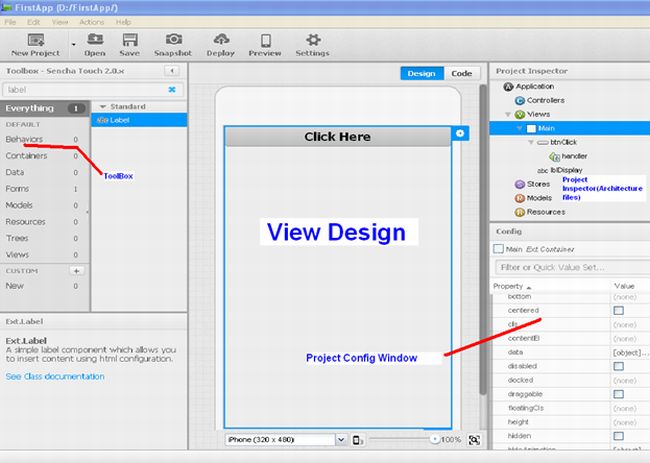The height and width of the screenshot is (463, 650).
Task: Select the Views toolbox category
Action: [x=45, y=255]
